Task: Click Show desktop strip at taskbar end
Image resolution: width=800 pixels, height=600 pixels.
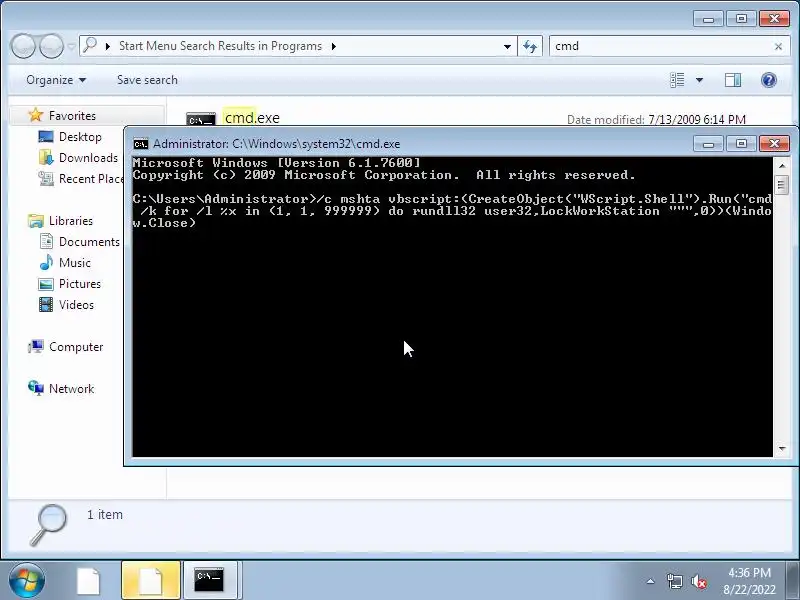Action: pos(793,580)
